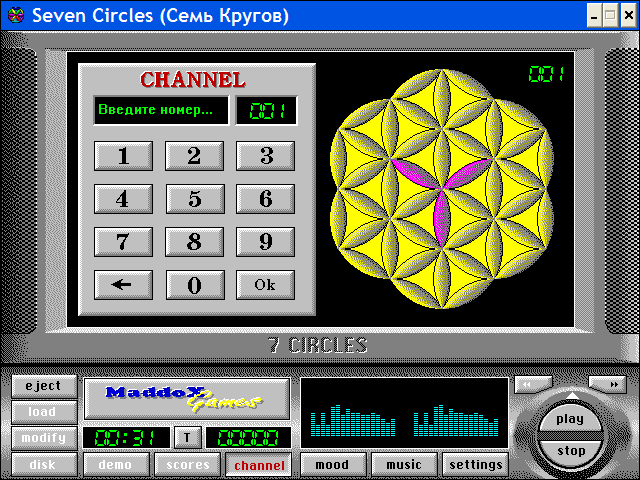640x480 pixels.
Task: Open the settings tab
Action: click(476, 464)
